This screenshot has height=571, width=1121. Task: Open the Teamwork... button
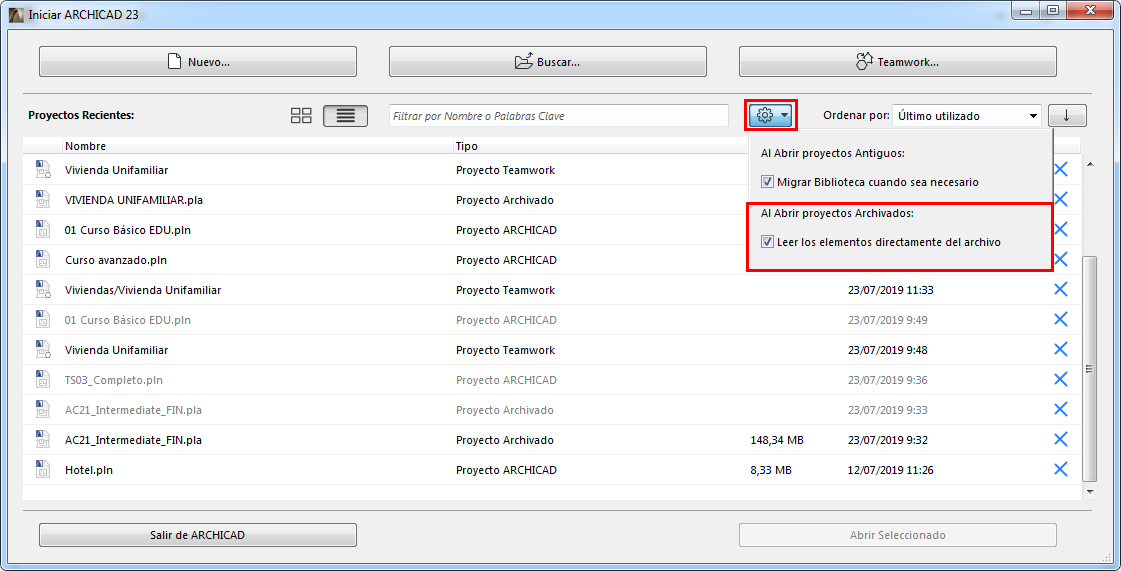click(x=897, y=61)
